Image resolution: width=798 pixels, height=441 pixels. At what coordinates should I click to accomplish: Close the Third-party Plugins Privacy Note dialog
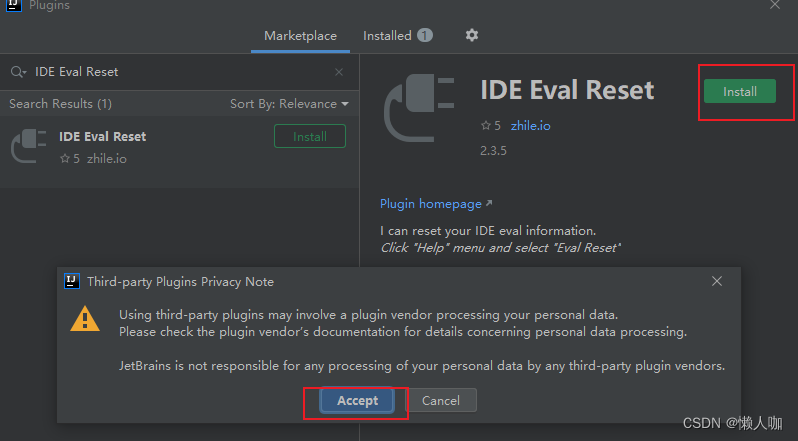pyautogui.click(x=717, y=281)
